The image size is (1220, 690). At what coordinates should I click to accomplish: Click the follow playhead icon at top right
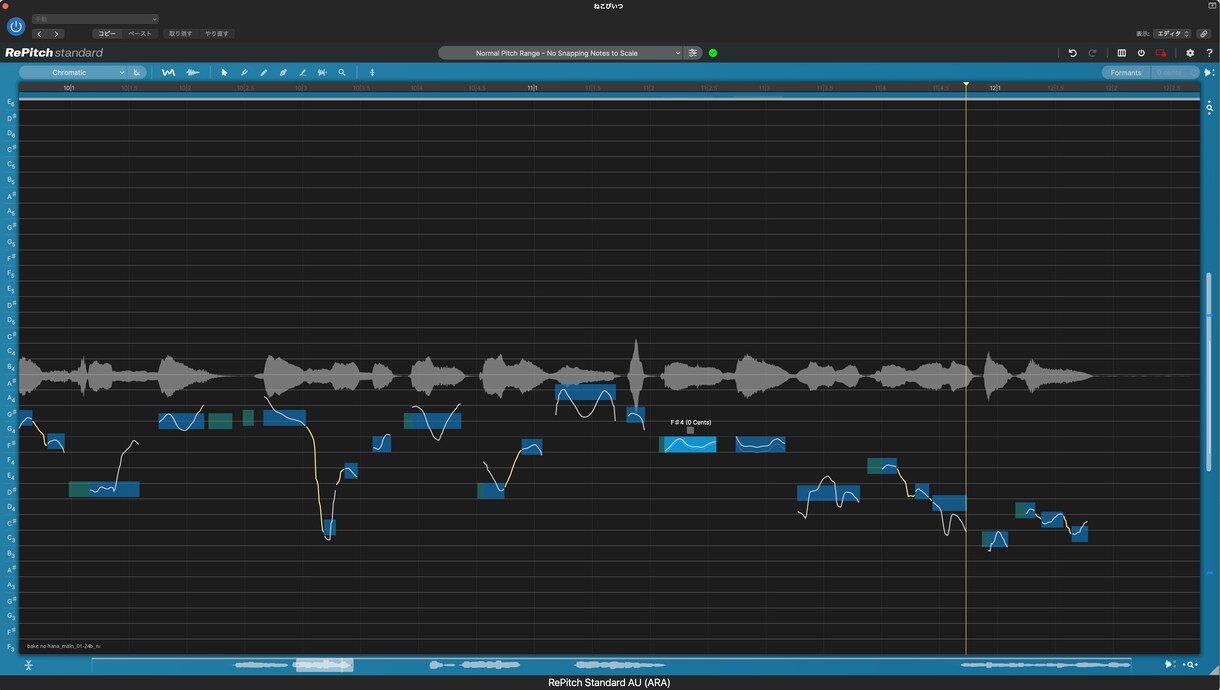pyautogui.click(x=1209, y=72)
